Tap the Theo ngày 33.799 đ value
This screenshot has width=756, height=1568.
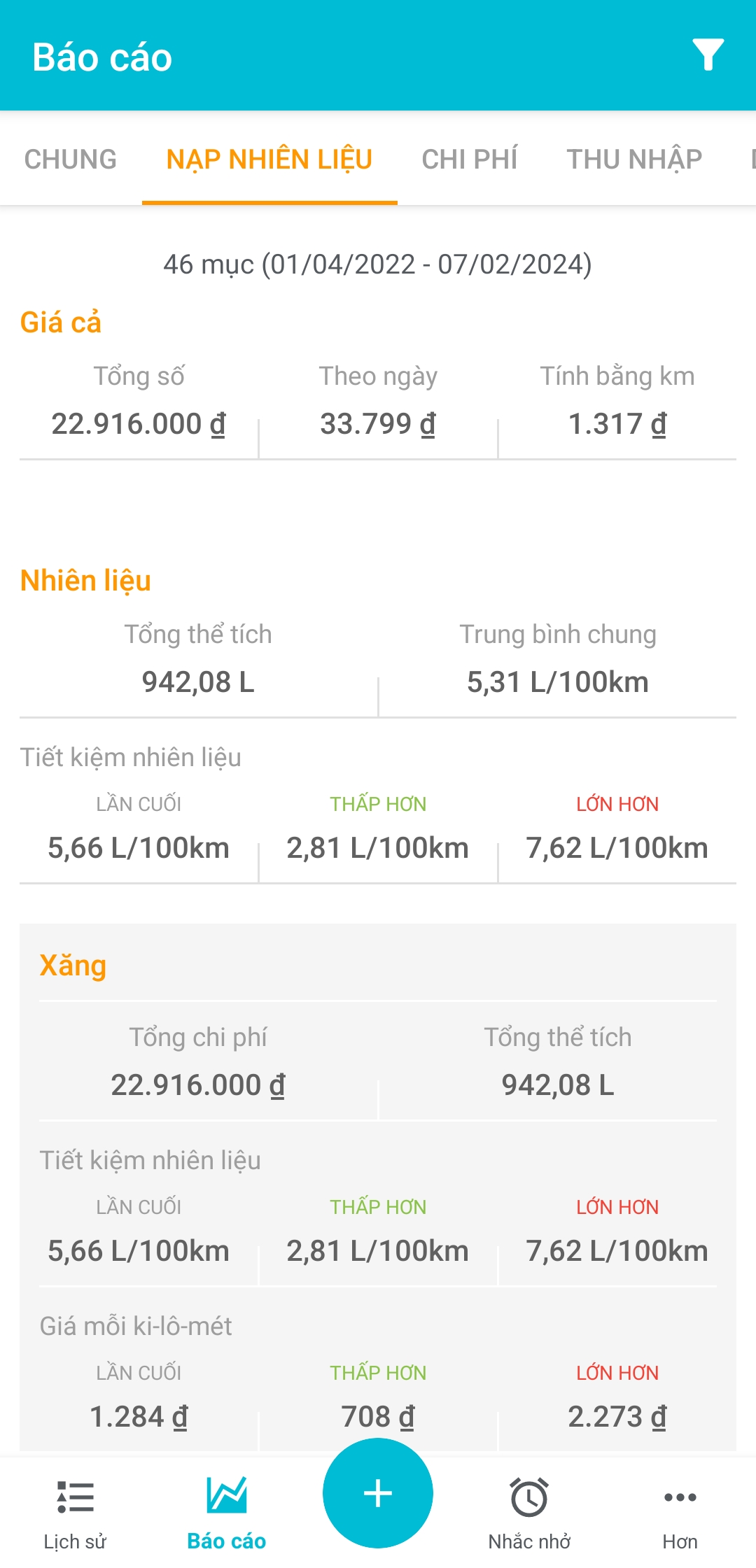[378, 424]
